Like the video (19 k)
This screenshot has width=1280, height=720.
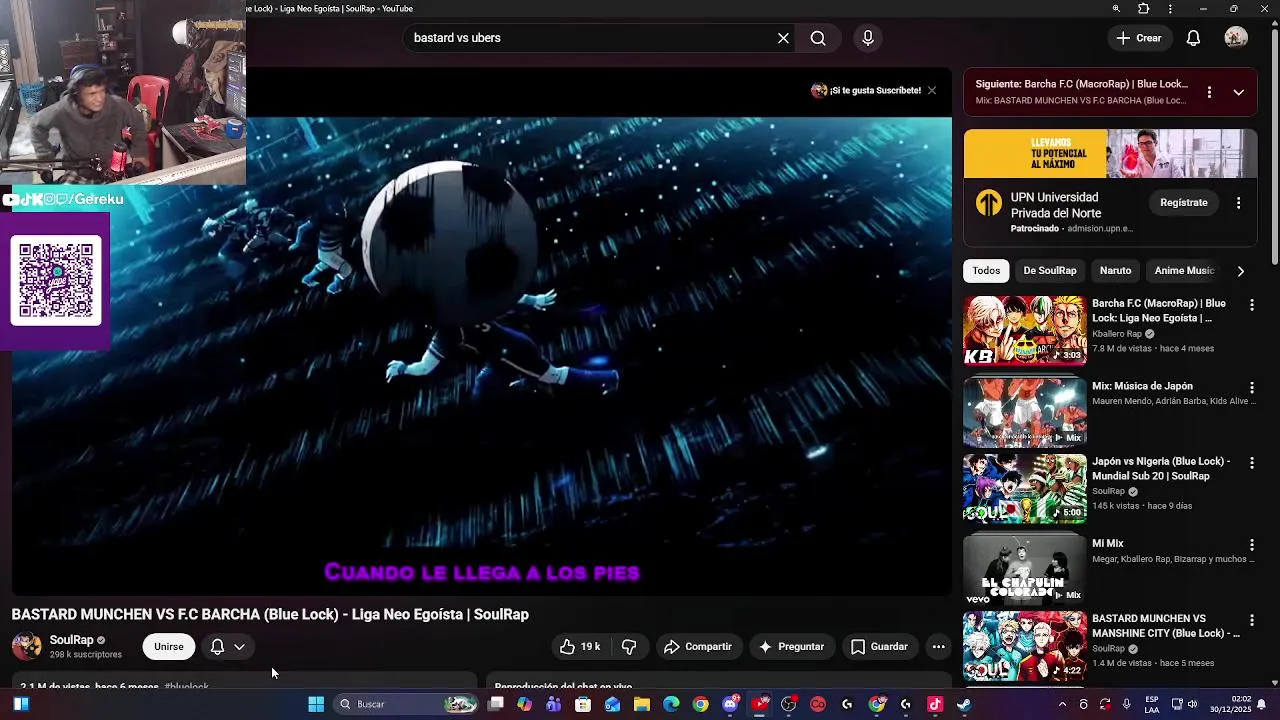(x=580, y=647)
